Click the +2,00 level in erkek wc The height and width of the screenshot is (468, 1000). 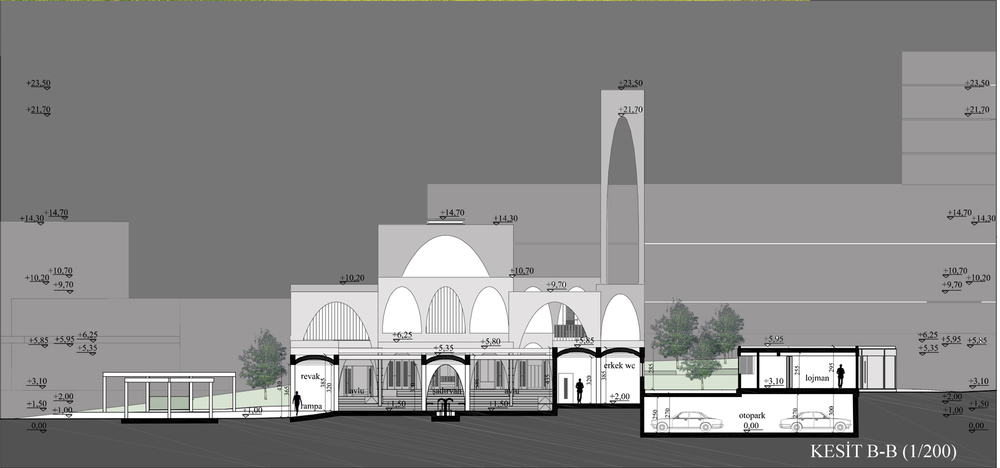pos(620,396)
